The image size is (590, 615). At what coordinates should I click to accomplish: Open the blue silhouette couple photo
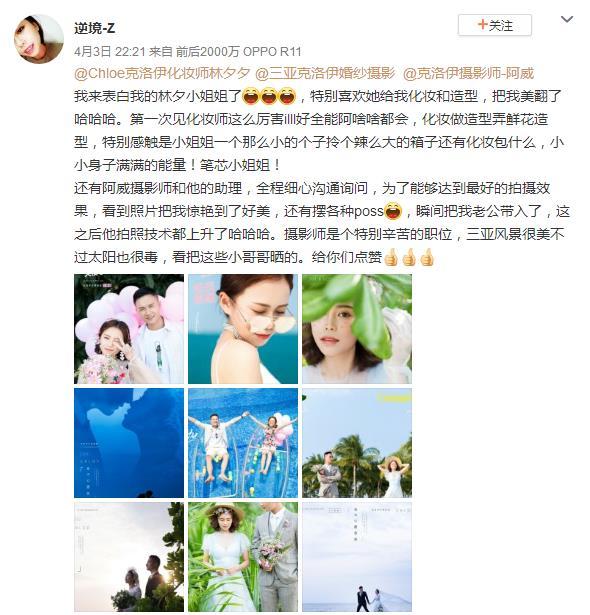[x=129, y=443]
